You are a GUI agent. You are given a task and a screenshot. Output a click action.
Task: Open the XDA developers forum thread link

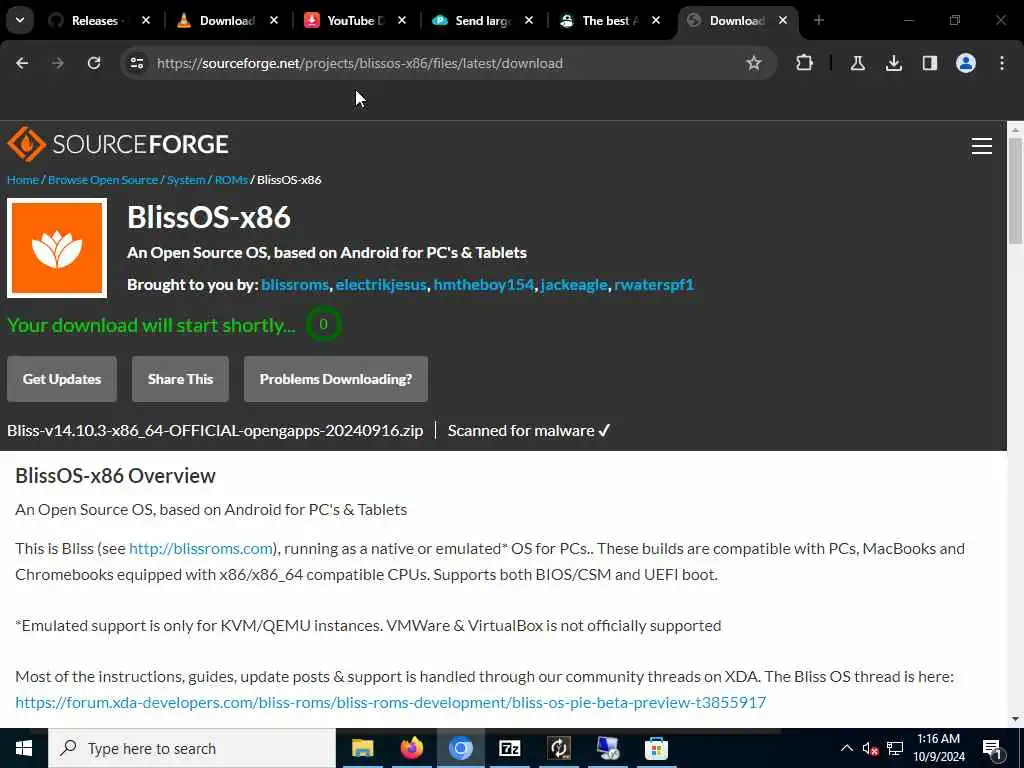pyautogui.click(x=391, y=703)
